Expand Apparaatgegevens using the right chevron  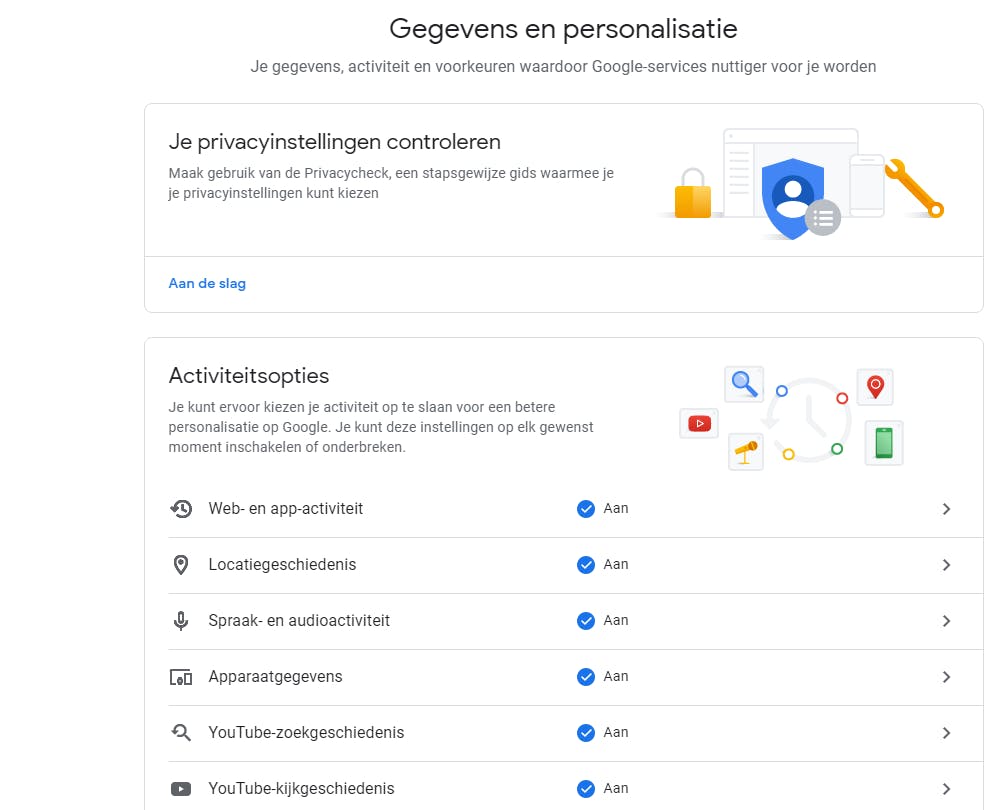click(946, 677)
